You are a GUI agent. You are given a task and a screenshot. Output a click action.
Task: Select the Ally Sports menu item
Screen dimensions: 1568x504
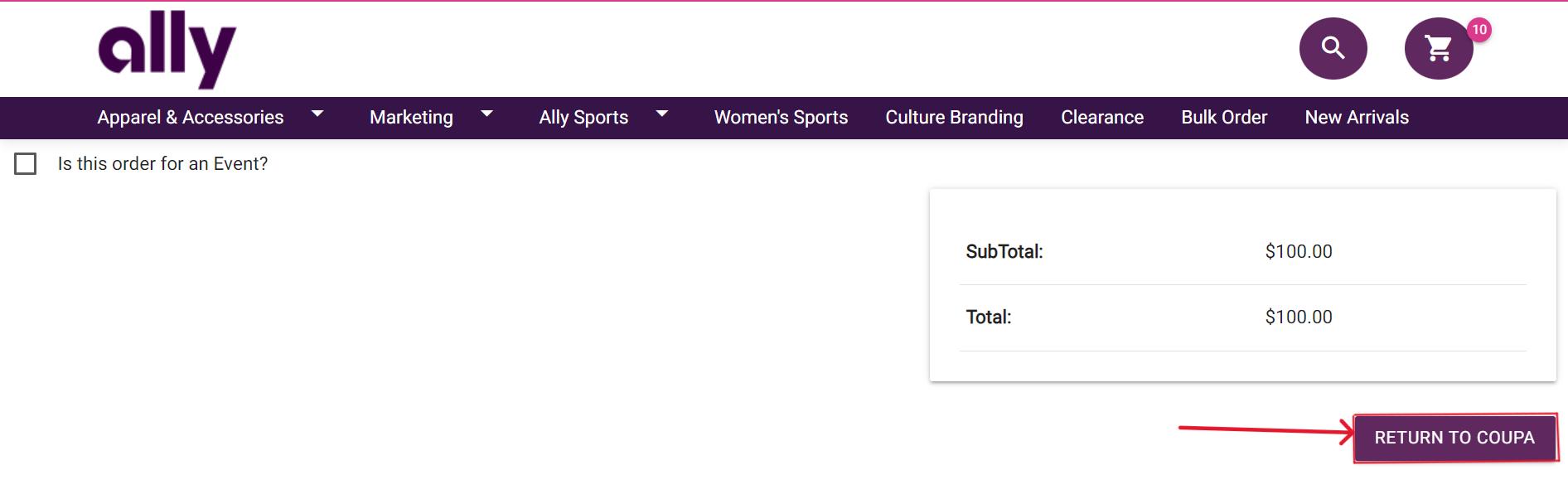point(583,118)
